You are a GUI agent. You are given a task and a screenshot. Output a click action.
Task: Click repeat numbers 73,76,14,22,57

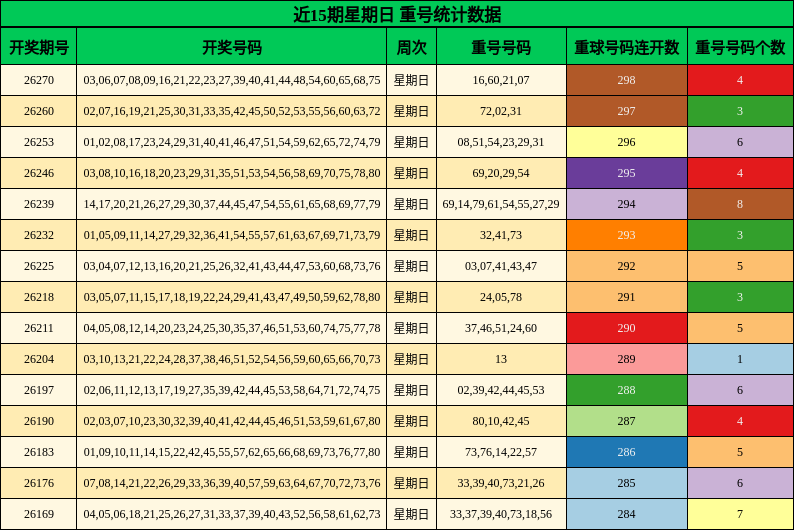pos(501,452)
